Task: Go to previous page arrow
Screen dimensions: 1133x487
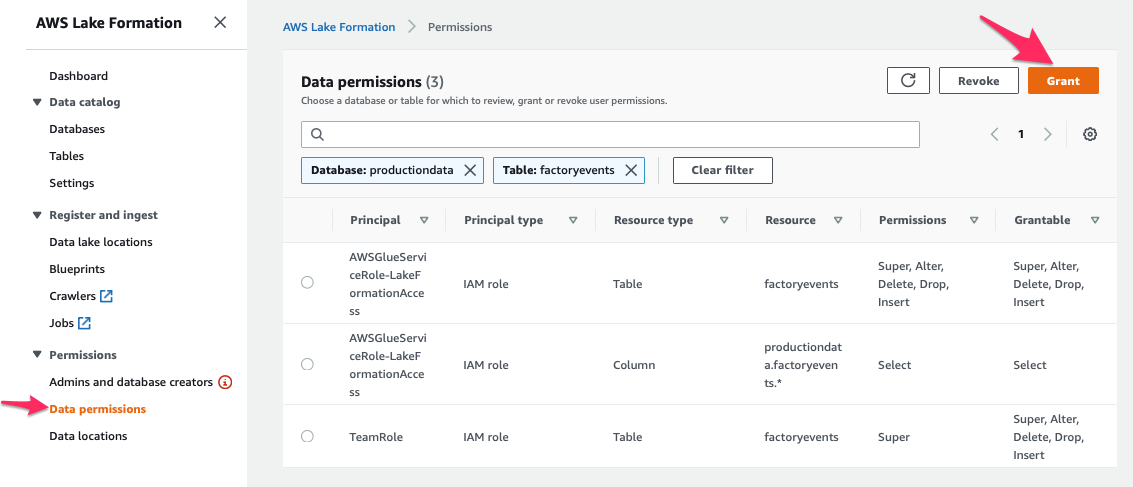Action: [995, 134]
